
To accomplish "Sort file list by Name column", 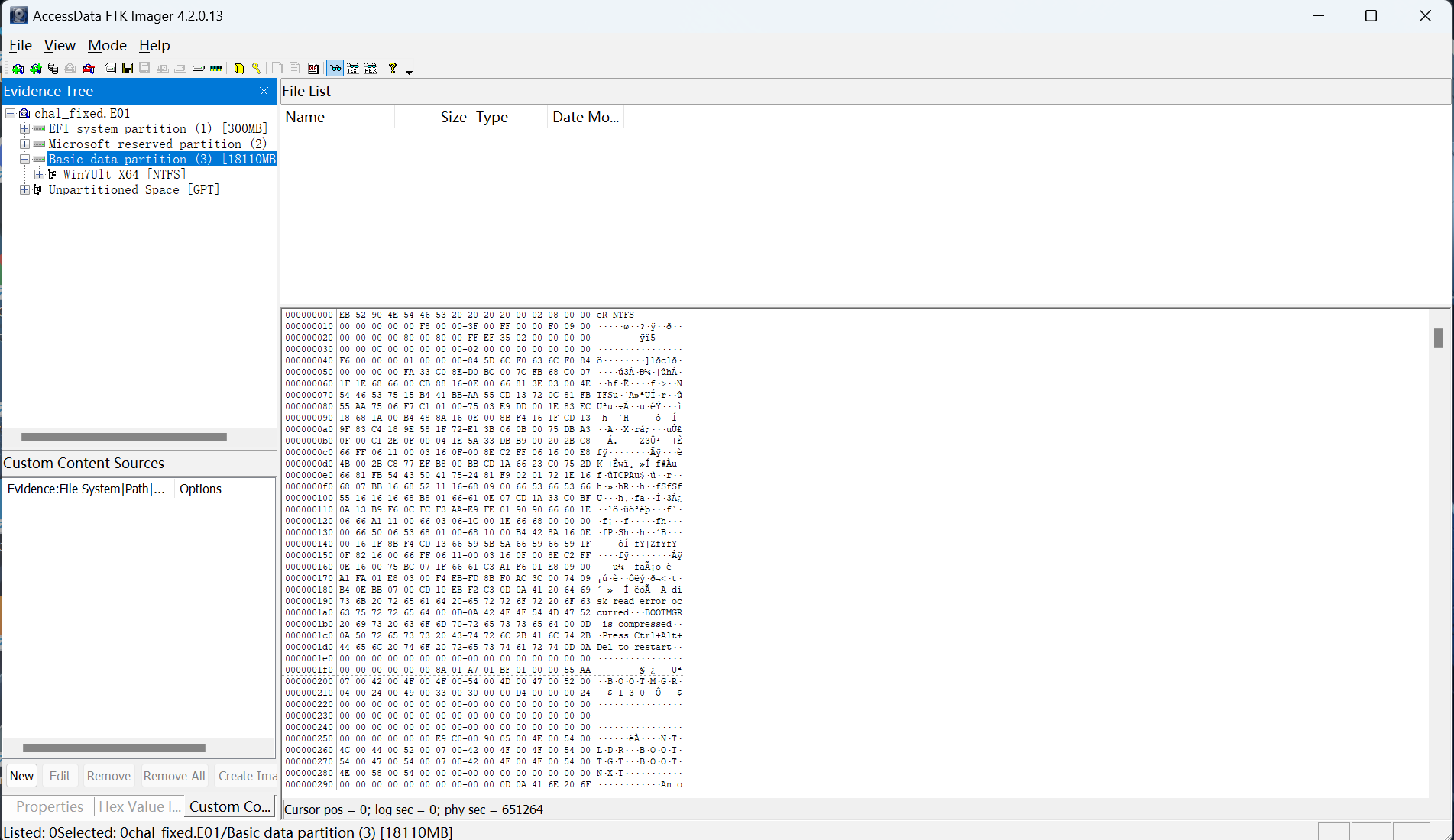I will (x=338, y=117).
